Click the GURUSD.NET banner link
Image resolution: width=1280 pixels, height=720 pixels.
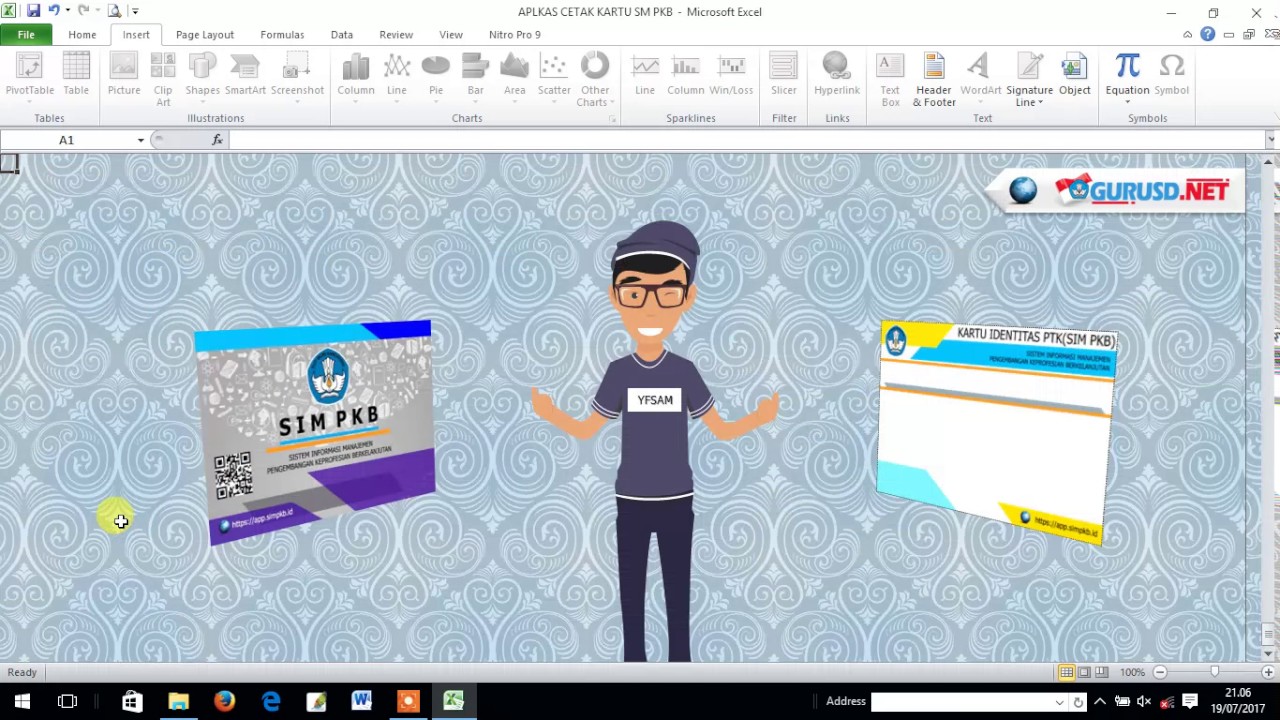(x=1115, y=190)
